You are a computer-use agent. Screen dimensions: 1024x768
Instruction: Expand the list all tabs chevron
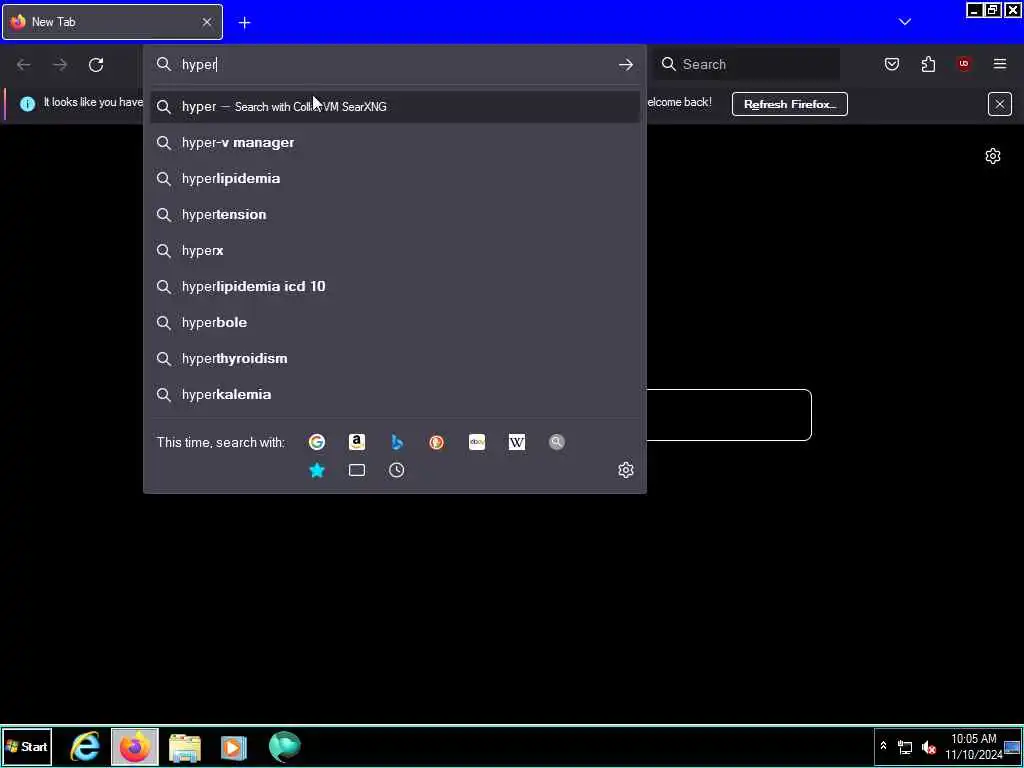[x=904, y=22]
